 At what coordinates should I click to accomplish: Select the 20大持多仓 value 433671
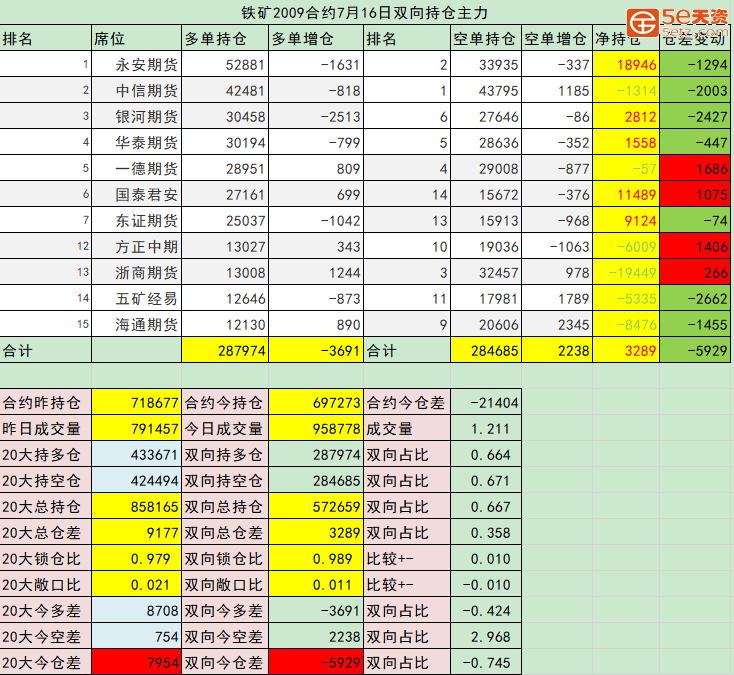click(136, 455)
